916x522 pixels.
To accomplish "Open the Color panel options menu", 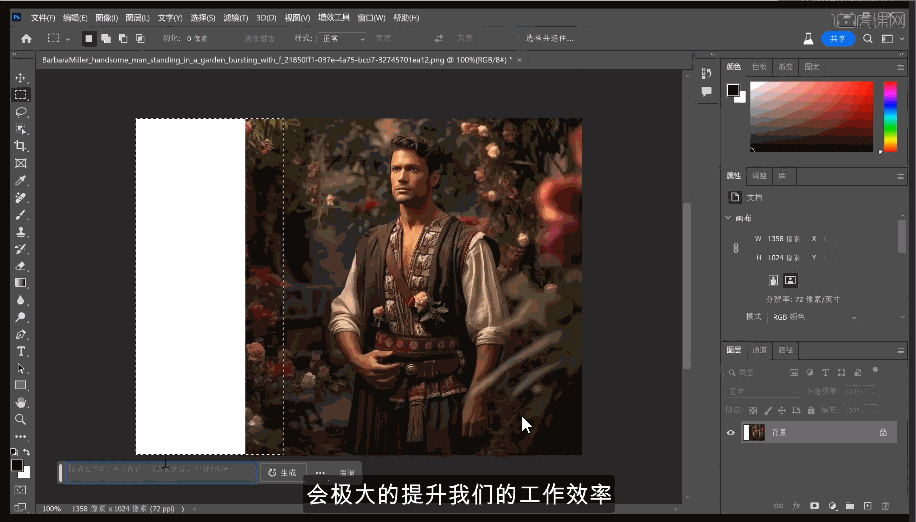I will (900, 67).
